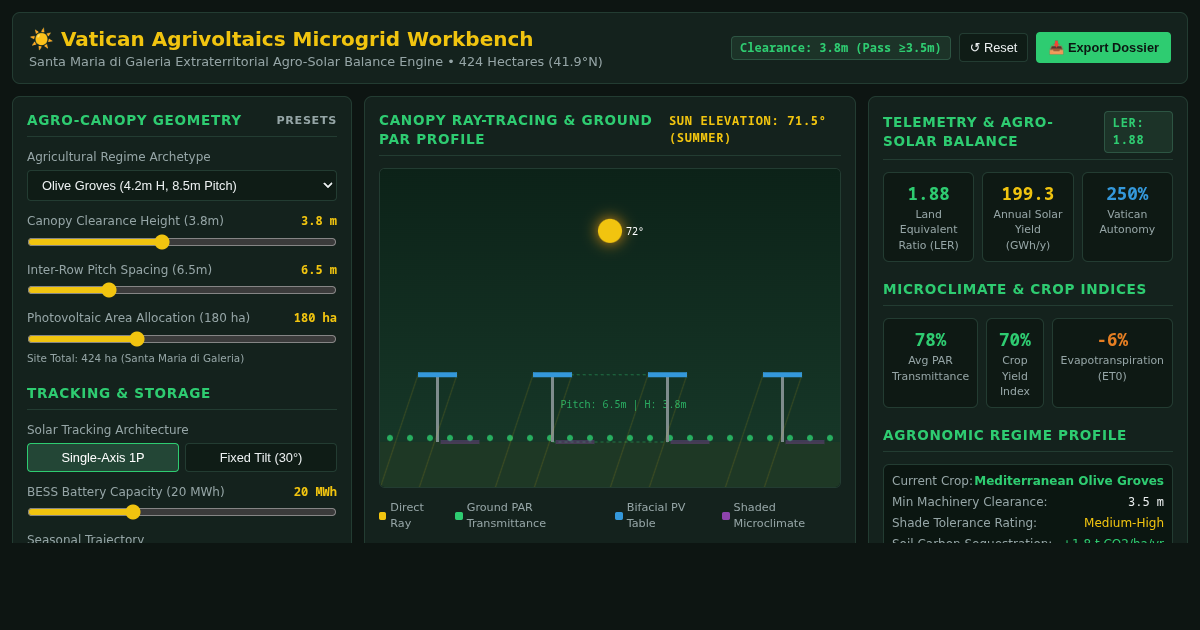This screenshot has height=630, width=1200.
Task: Click the Ground PAR Transmittance legend swatch
Action: 459,516
